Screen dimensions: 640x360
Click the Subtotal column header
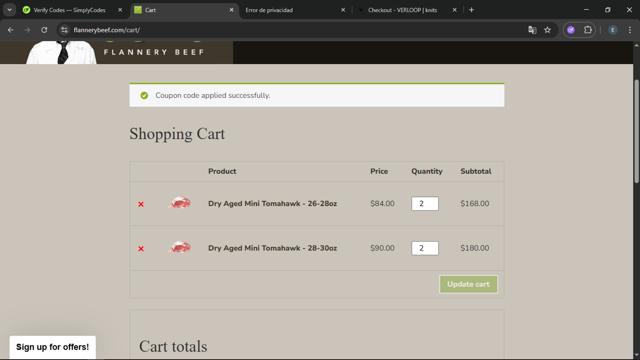[476, 171]
